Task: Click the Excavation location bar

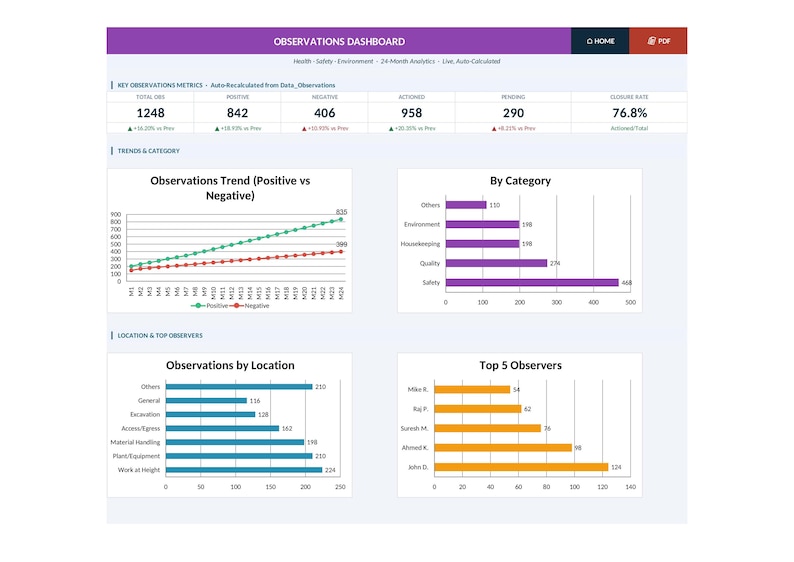Action: (211, 415)
